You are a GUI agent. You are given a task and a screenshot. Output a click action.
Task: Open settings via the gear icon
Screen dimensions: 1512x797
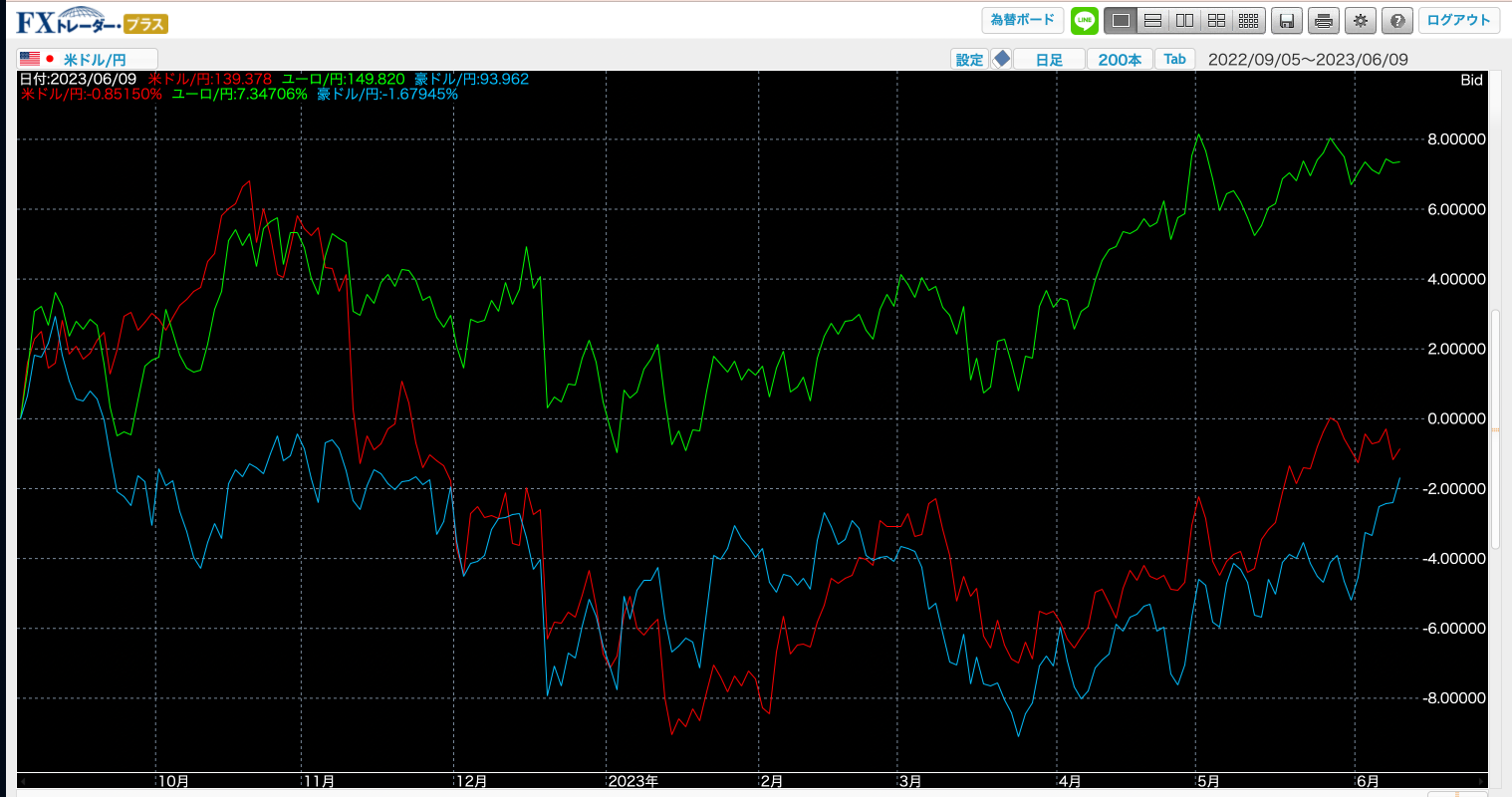pyautogui.click(x=1361, y=20)
